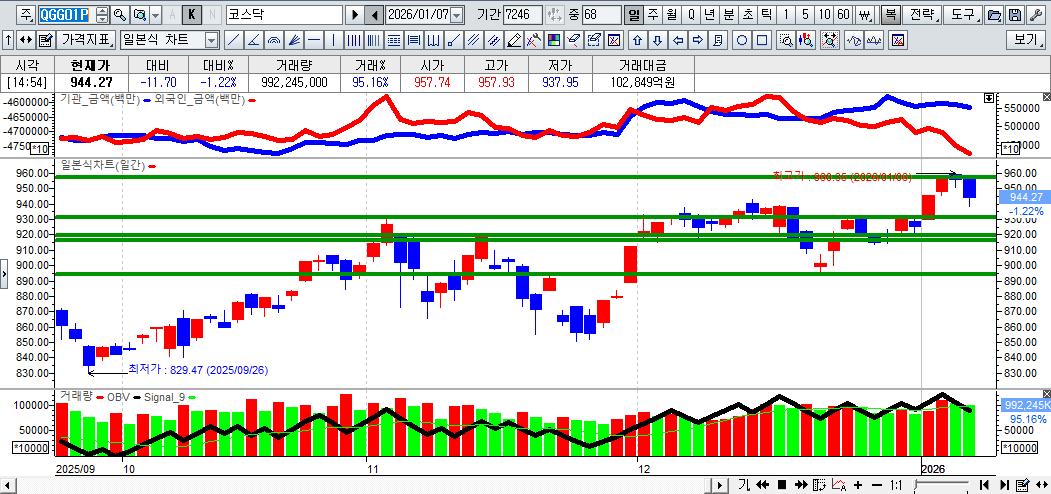Open the 일본식 차트 chart type dropdown
This screenshot has width=1051, height=494.
[211, 40]
